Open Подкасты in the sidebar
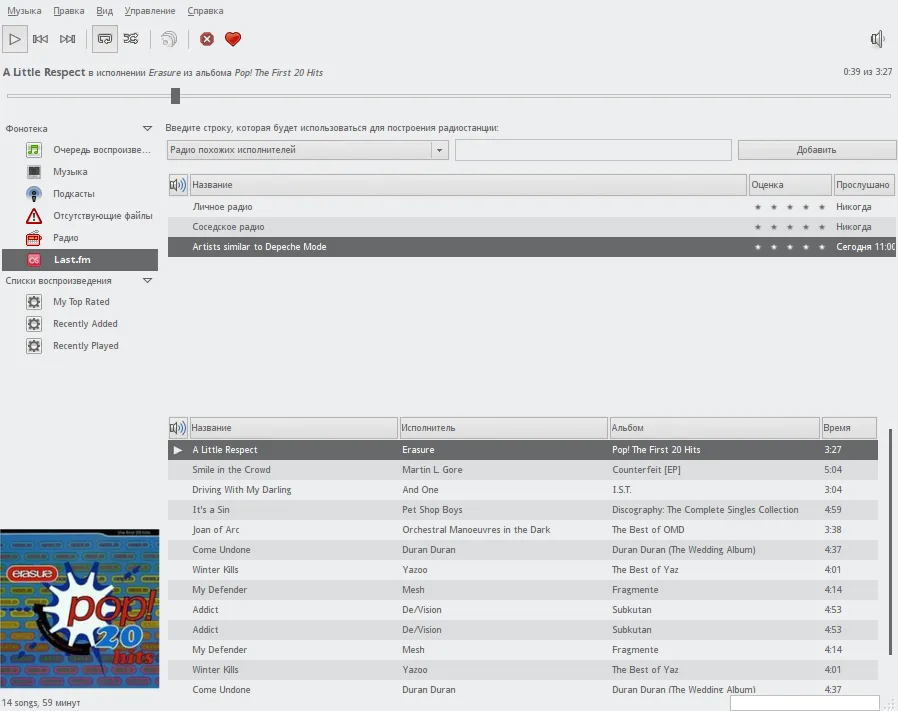The height and width of the screenshot is (711, 898). coord(73,194)
